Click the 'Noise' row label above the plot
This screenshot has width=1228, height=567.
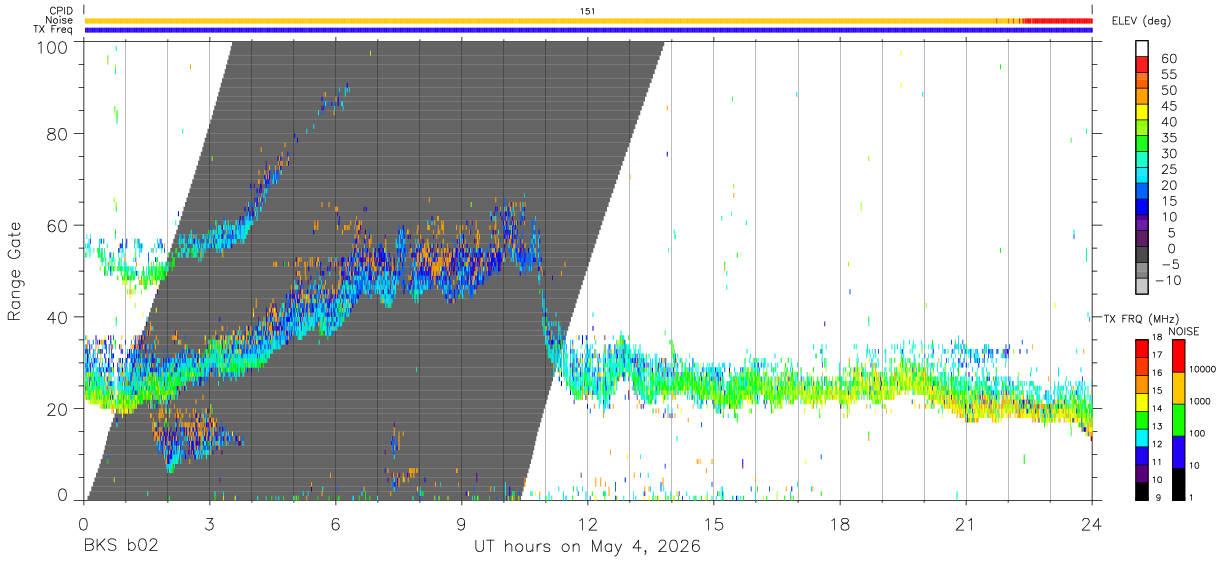click(60, 20)
